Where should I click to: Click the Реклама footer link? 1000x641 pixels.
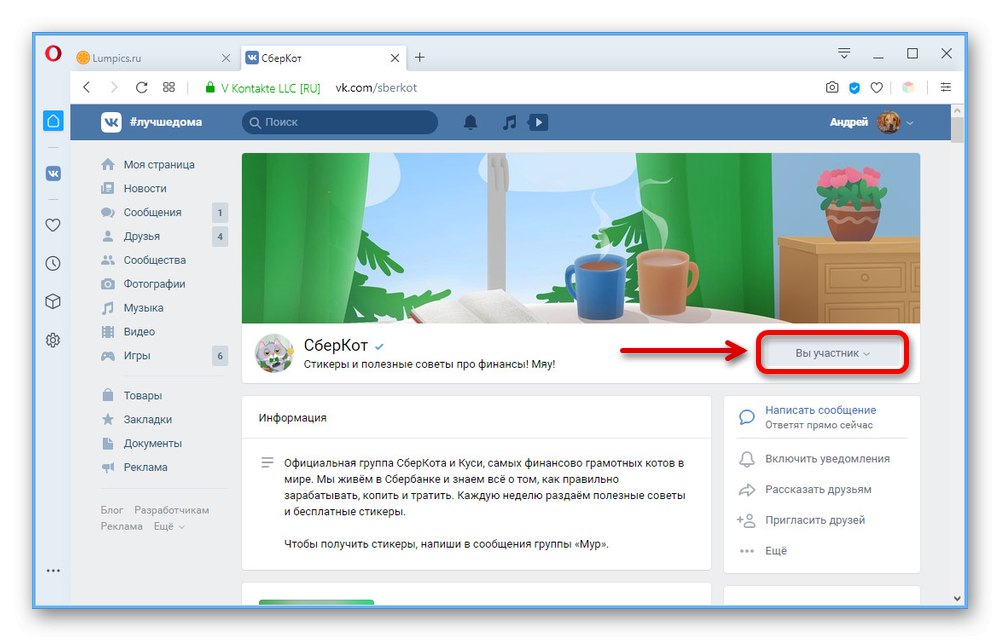pos(121,526)
